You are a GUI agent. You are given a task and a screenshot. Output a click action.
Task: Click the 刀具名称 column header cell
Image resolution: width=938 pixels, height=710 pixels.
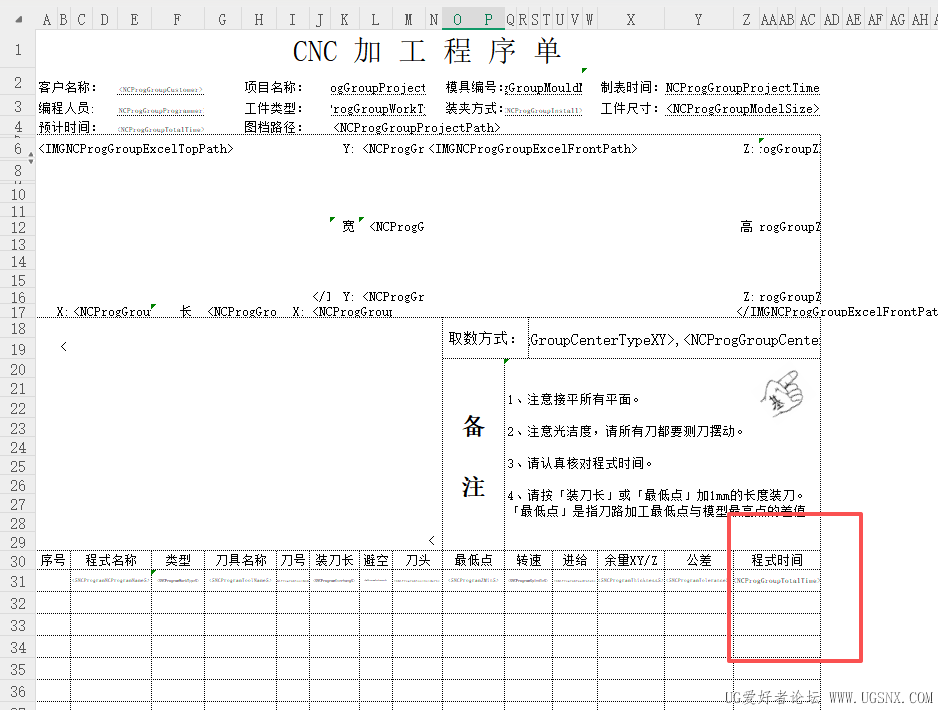(241, 560)
